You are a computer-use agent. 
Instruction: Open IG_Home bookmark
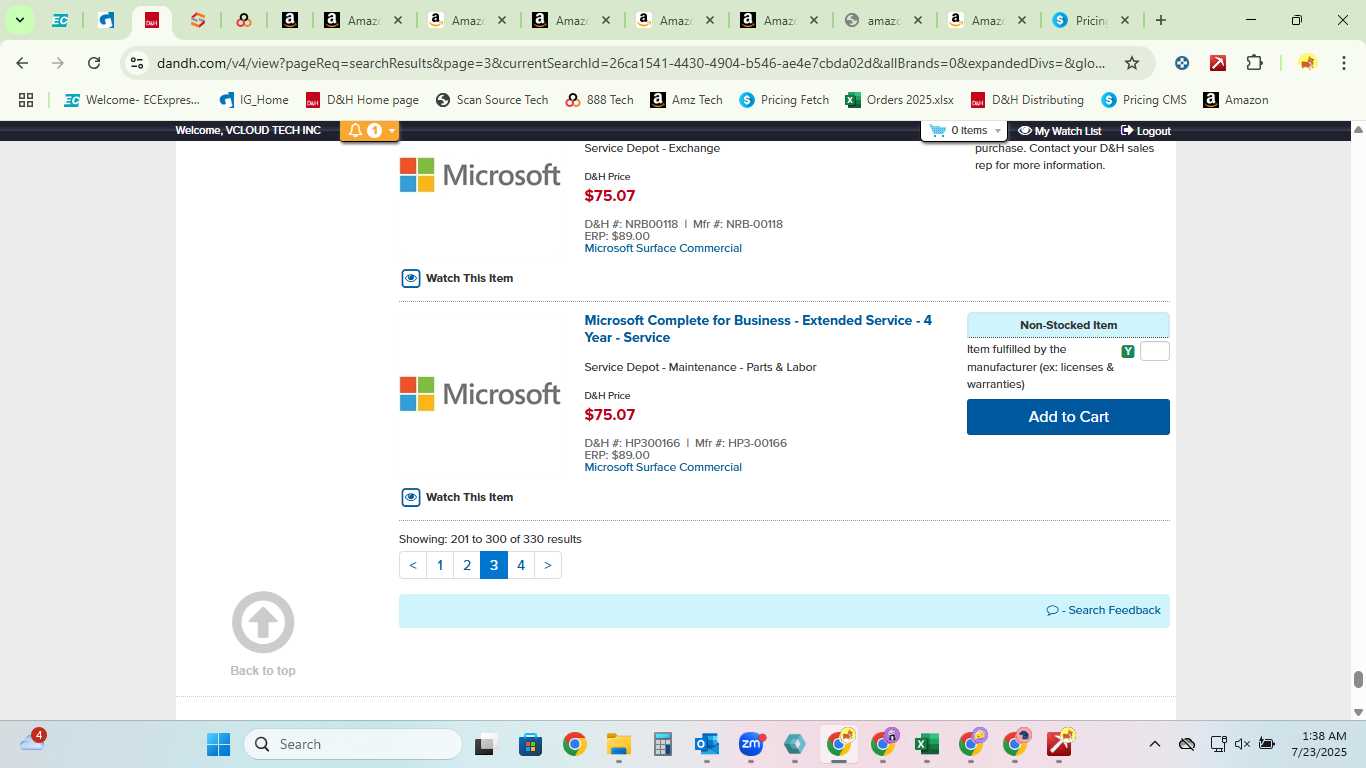click(254, 100)
